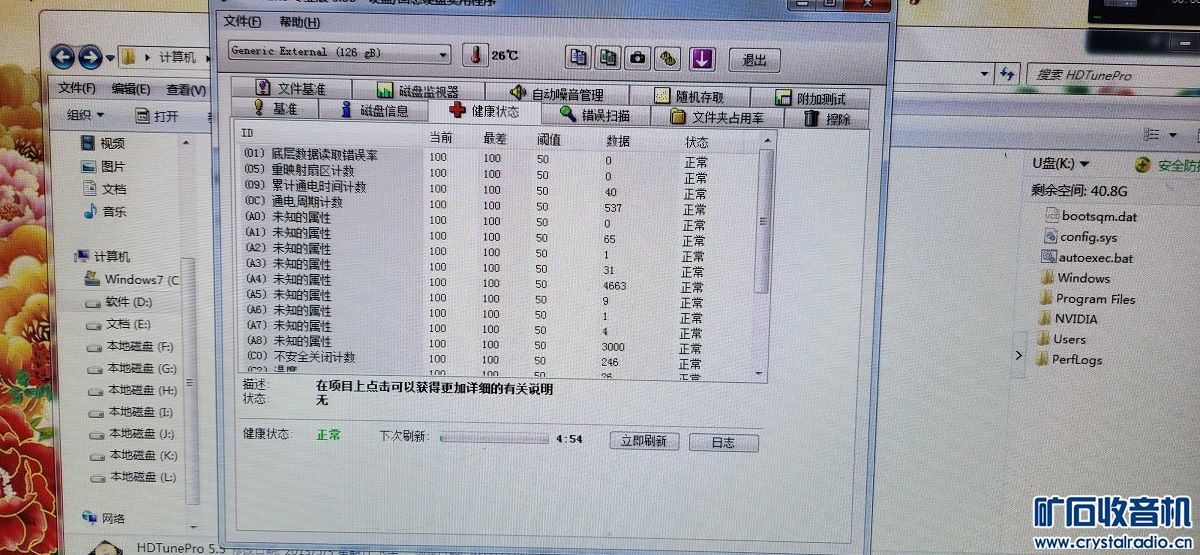1200x555 pixels.
Task: Switch to the 随机存取 tab
Action: [688, 96]
